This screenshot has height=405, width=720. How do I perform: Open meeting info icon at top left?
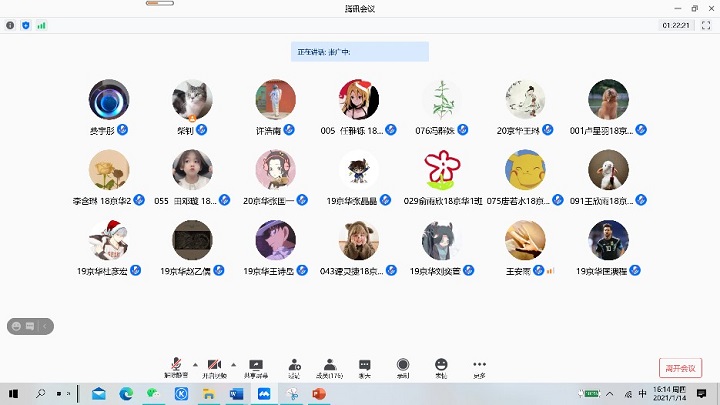point(11,25)
